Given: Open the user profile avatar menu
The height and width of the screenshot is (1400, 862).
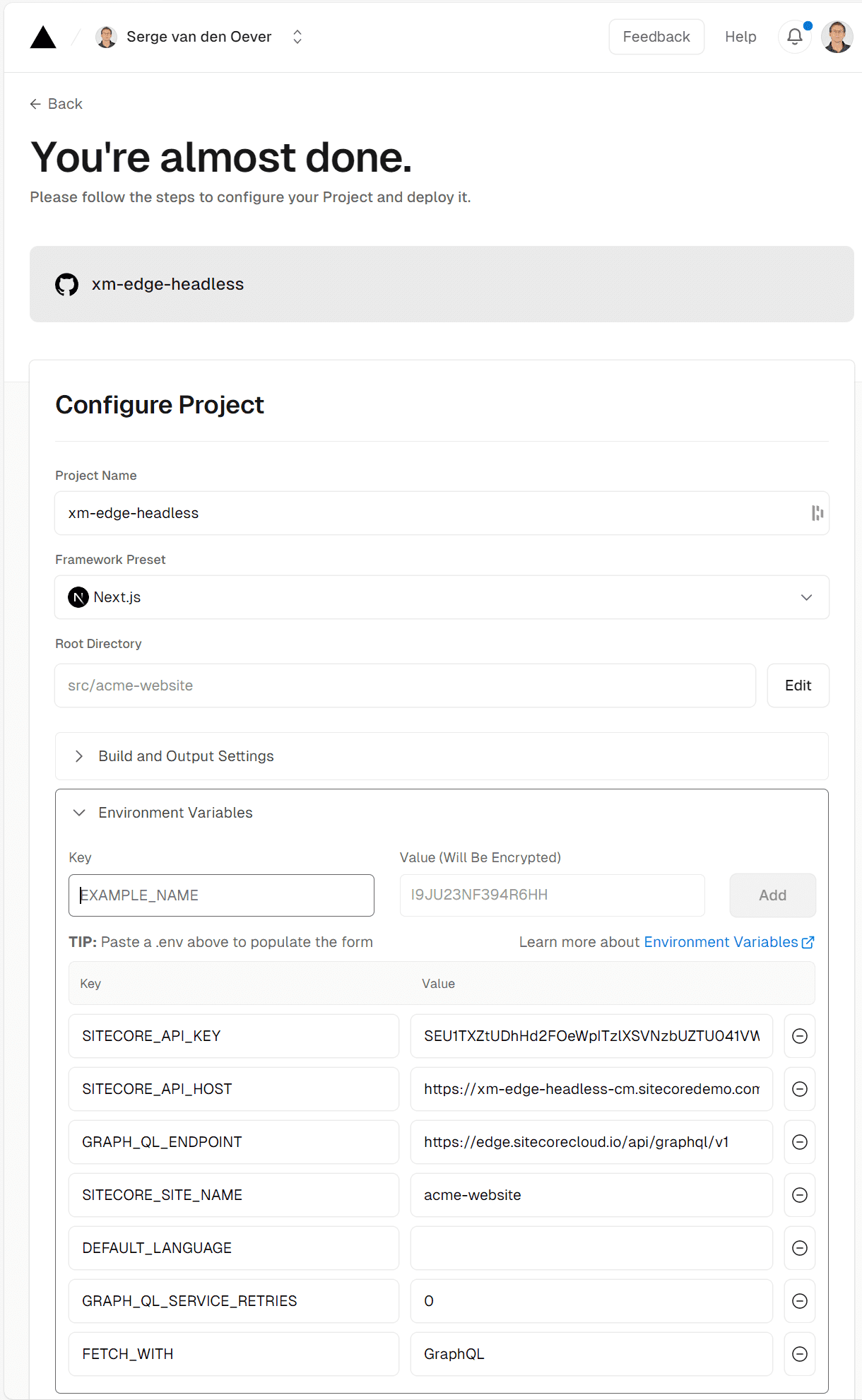Looking at the screenshot, I should [837, 37].
